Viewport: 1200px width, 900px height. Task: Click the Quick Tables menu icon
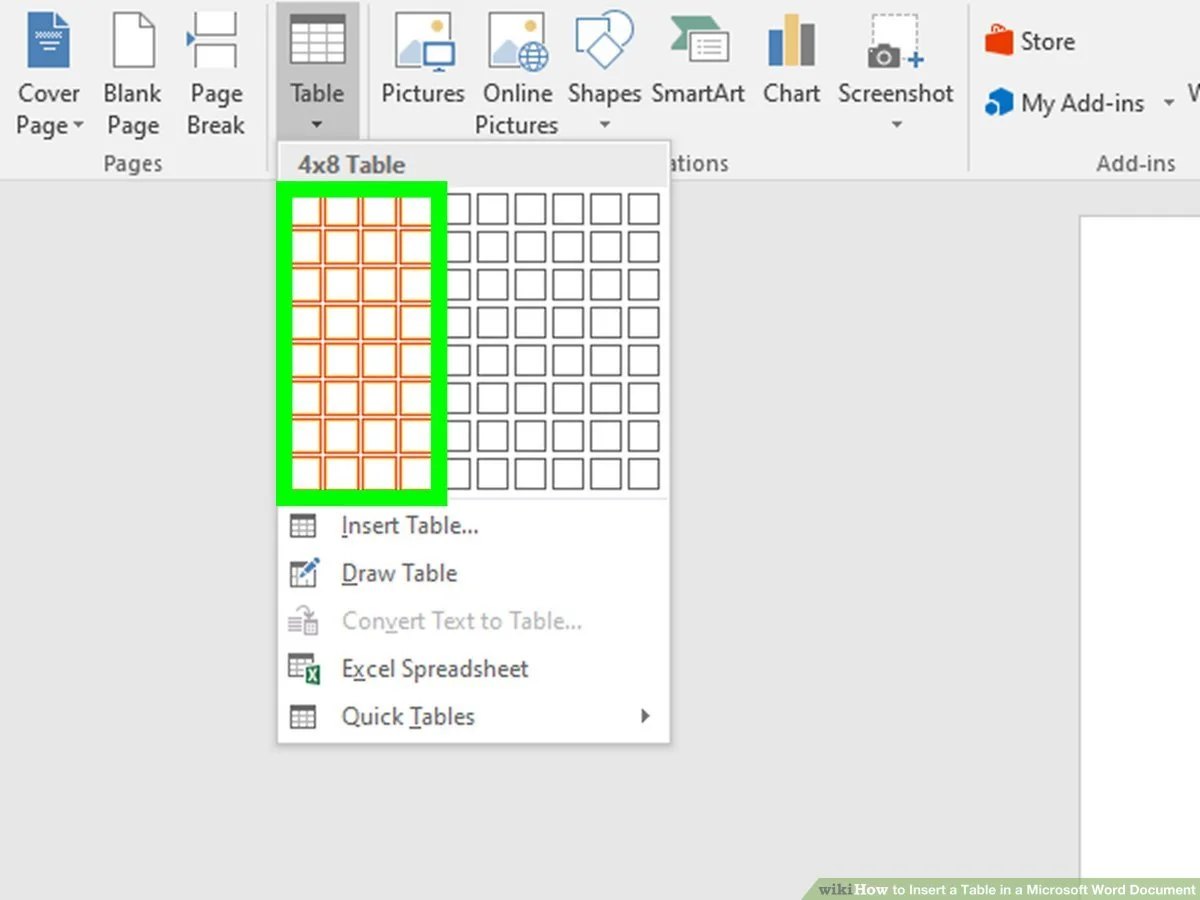[302, 717]
